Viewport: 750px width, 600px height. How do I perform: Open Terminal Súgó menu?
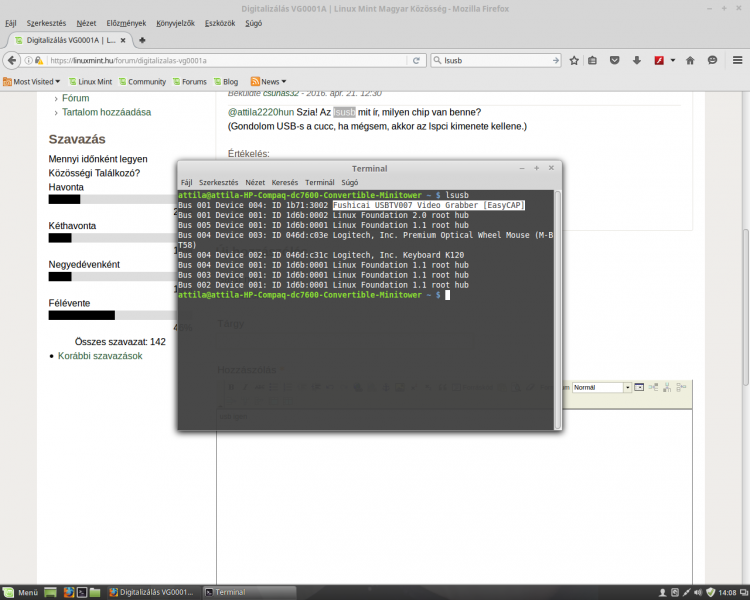pyautogui.click(x=350, y=182)
